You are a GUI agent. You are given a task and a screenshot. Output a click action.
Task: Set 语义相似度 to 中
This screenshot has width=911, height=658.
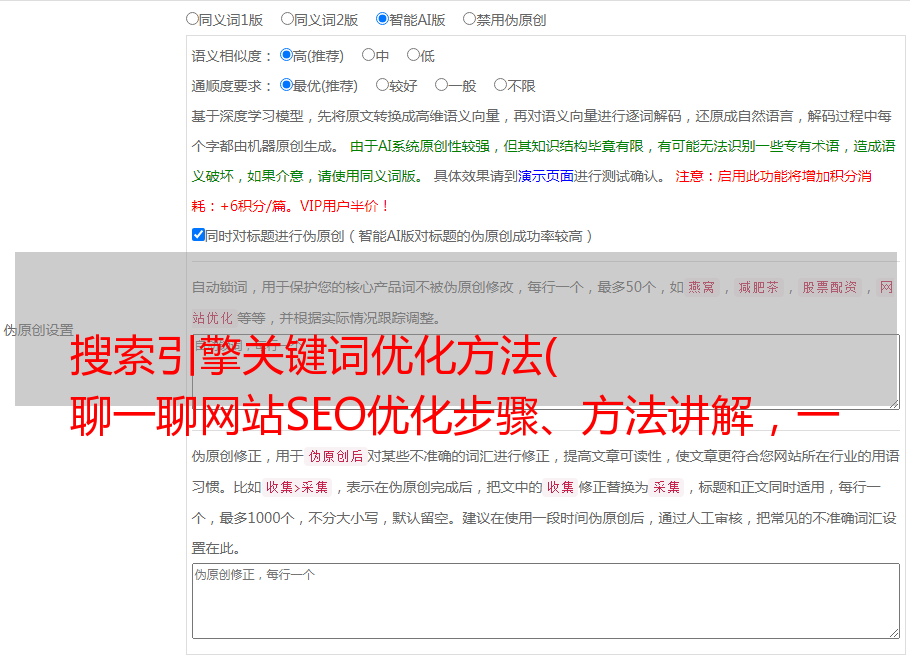point(369,55)
